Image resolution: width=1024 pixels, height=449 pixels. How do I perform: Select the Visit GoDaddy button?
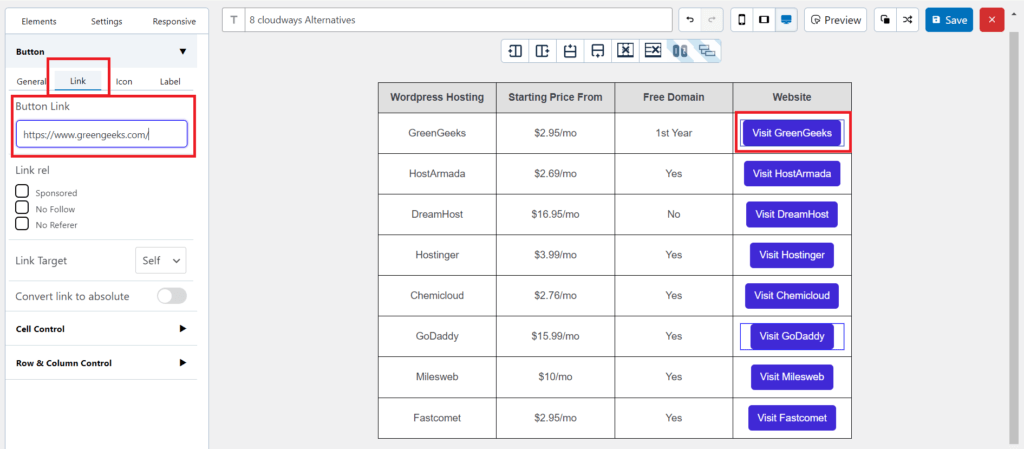pyautogui.click(x=792, y=336)
